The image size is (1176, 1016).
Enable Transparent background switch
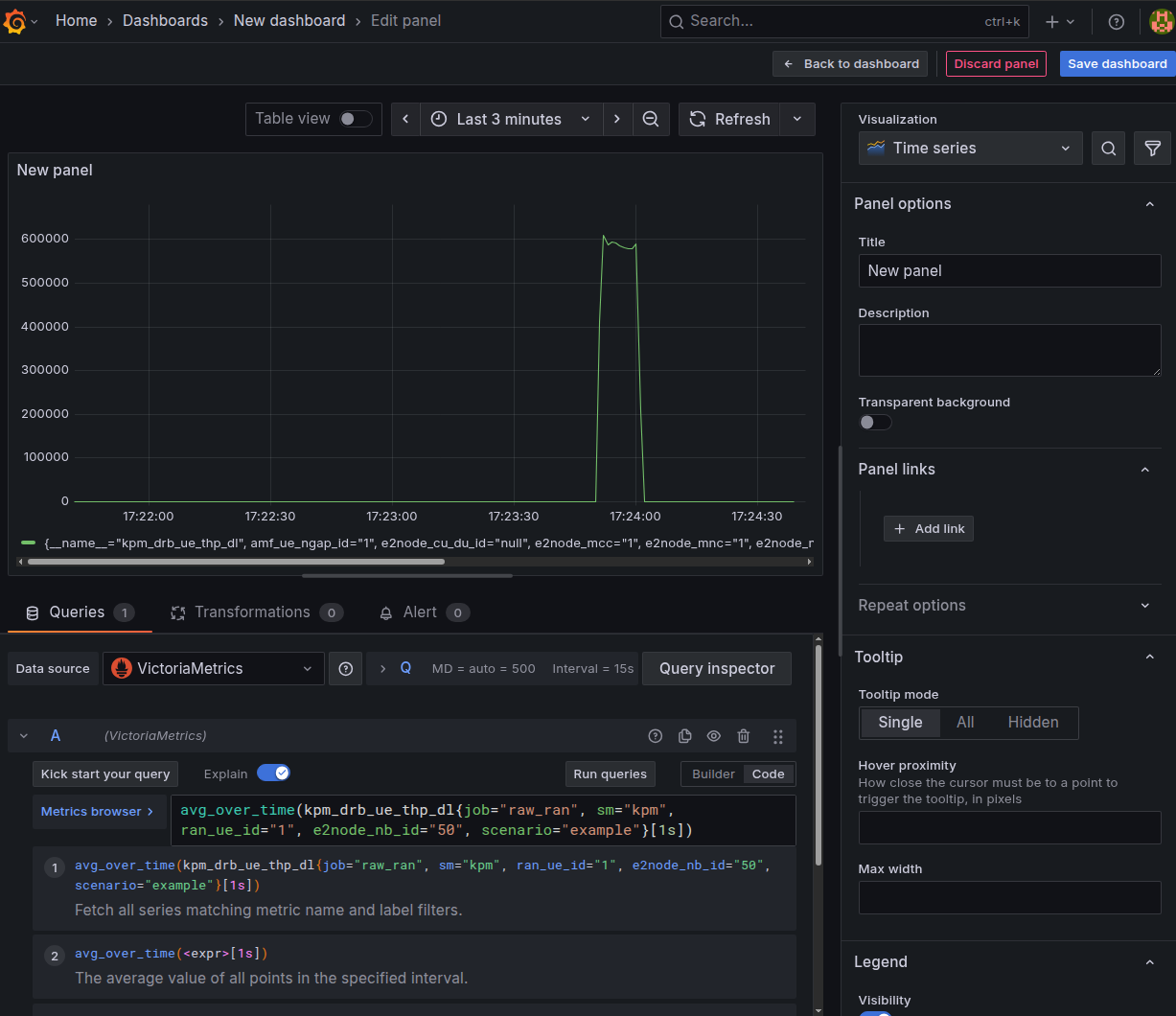click(875, 423)
